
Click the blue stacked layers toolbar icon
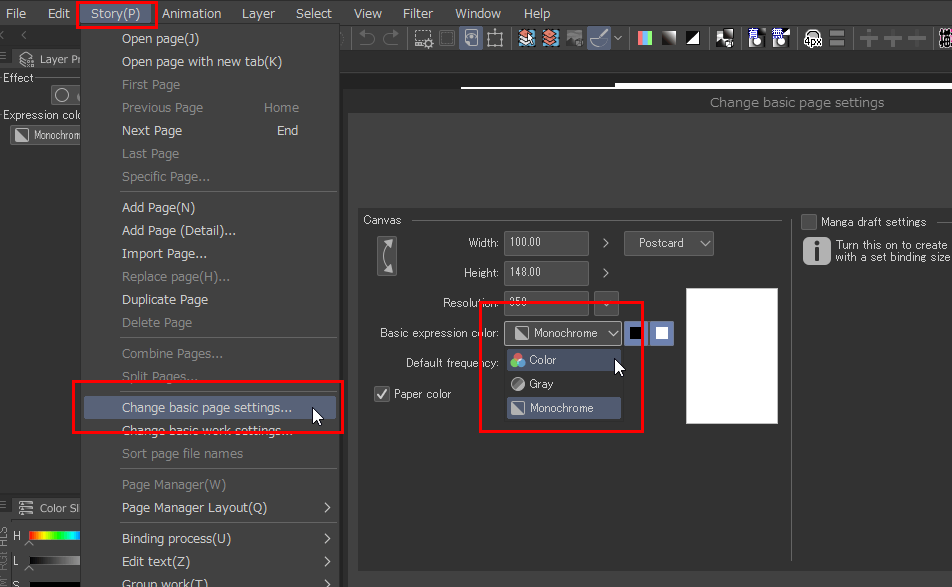click(x=526, y=38)
